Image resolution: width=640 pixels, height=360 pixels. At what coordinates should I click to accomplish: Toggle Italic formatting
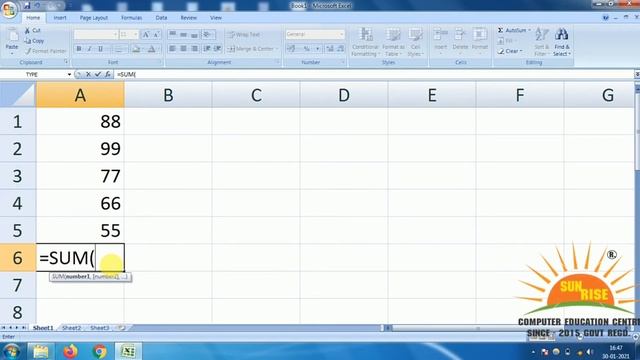89,49
